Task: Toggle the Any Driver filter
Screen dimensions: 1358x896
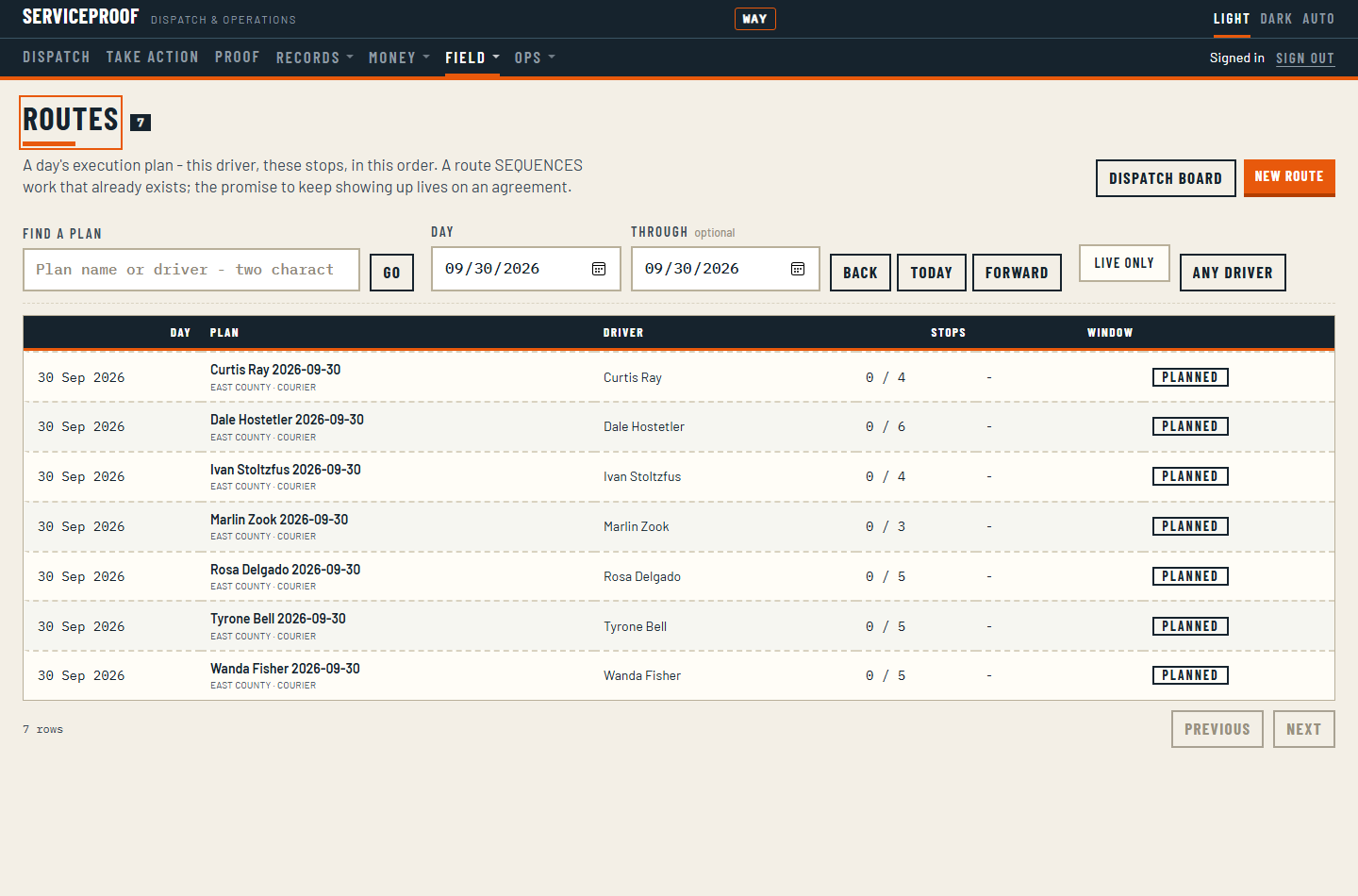Action: click(x=1233, y=273)
